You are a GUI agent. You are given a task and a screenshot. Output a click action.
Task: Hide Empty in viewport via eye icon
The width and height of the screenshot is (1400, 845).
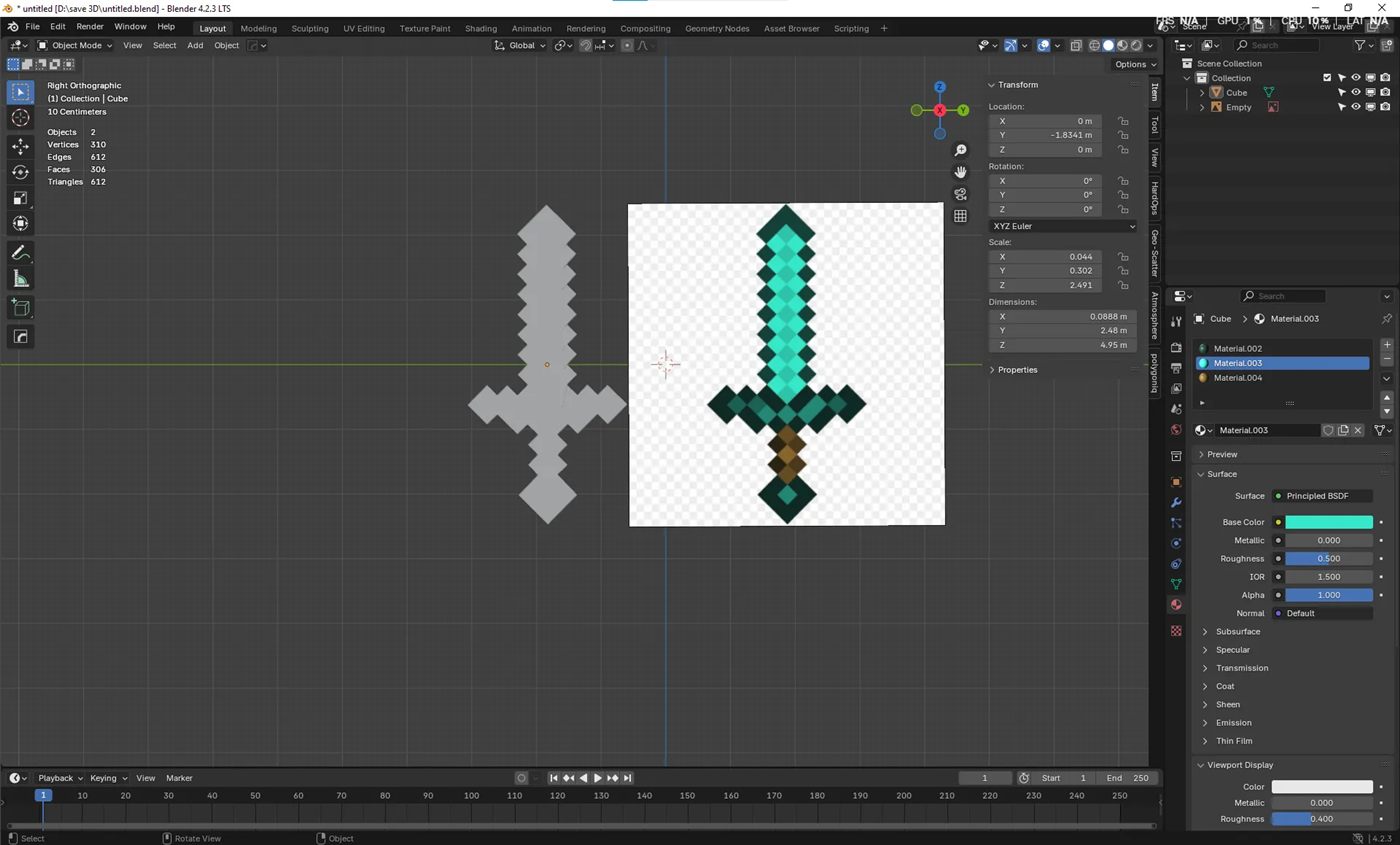tap(1356, 107)
